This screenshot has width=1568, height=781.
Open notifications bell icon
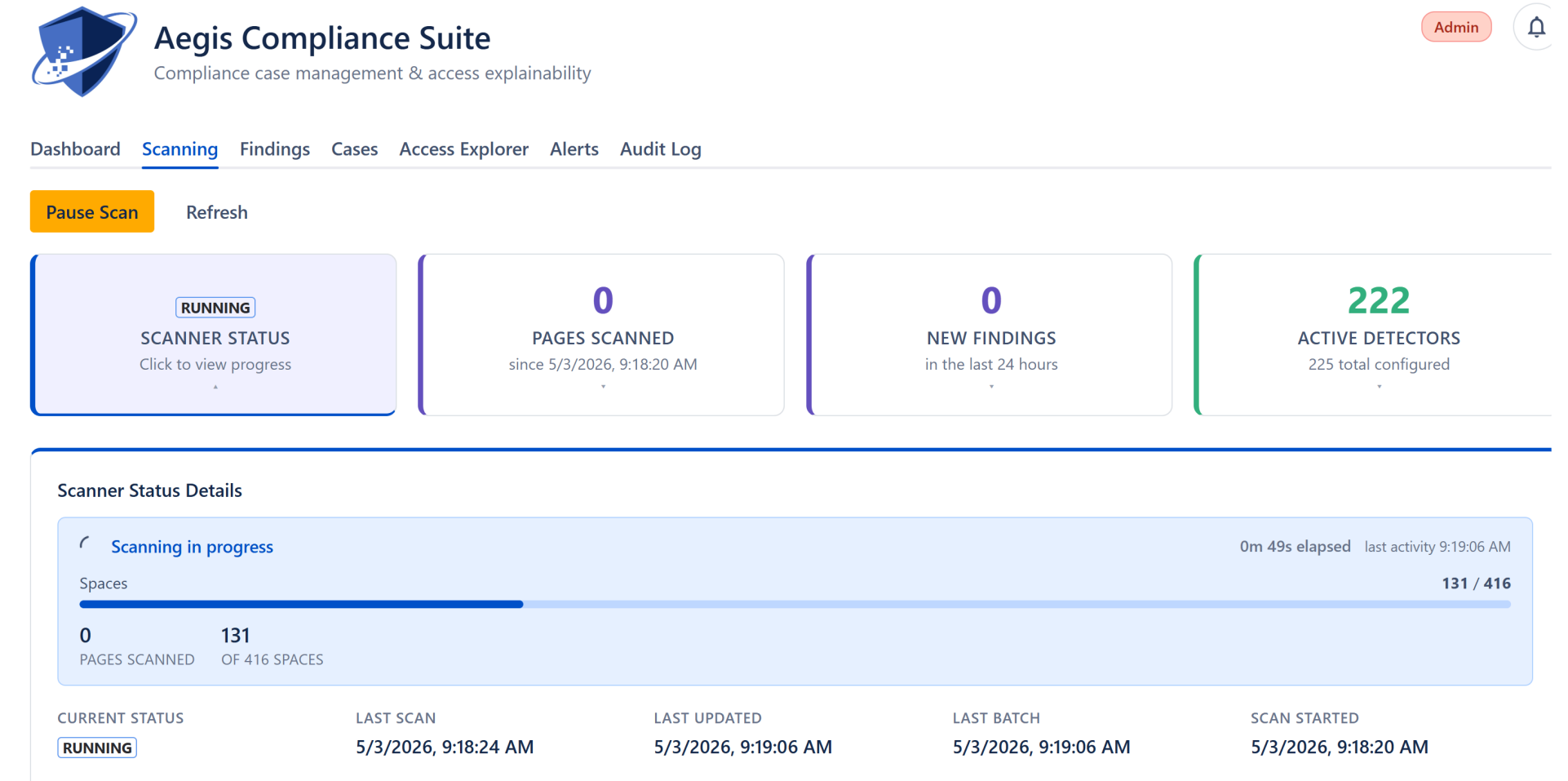pyautogui.click(x=1536, y=27)
